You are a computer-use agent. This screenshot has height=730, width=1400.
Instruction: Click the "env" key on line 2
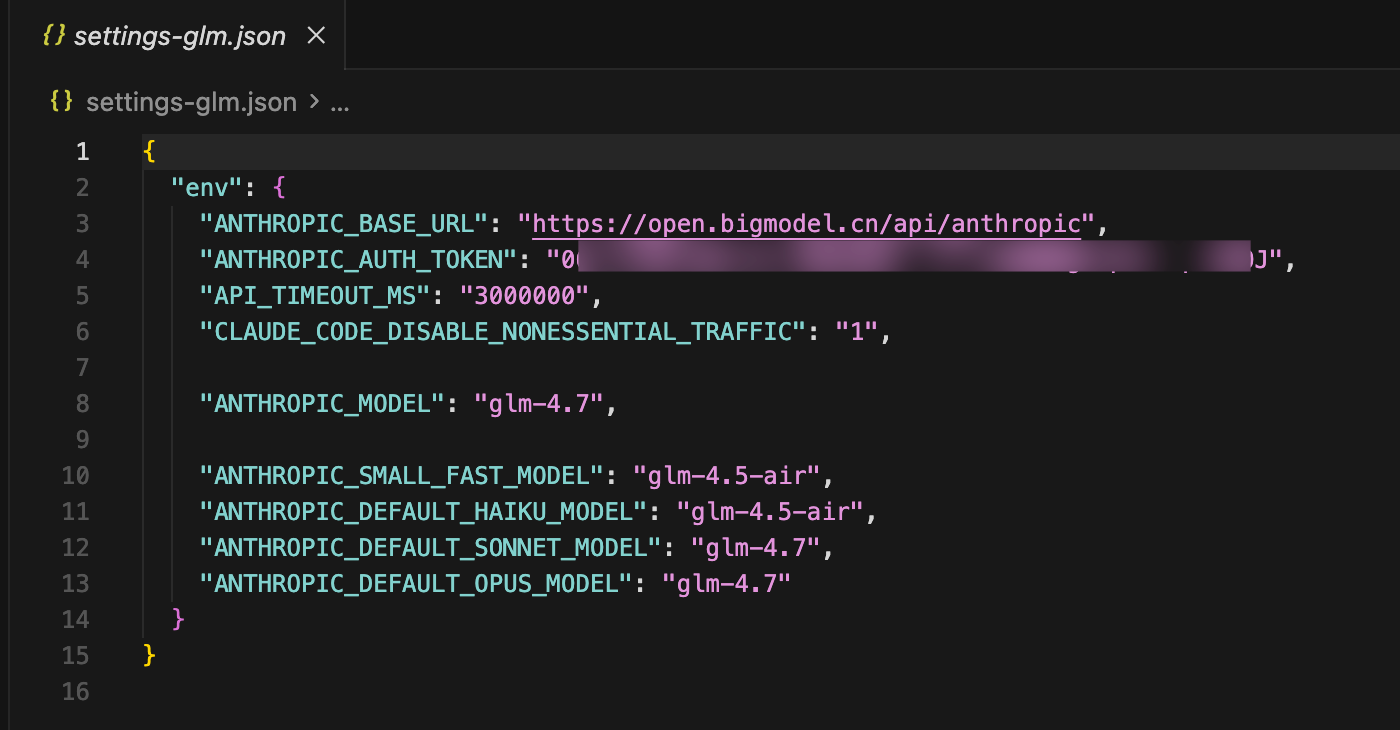point(208,188)
